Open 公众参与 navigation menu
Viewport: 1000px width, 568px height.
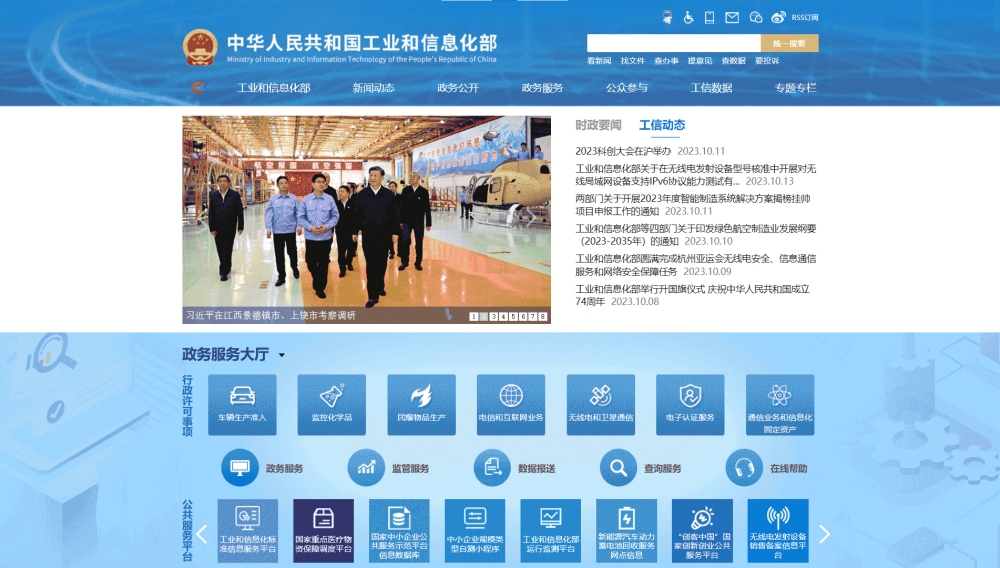click(x=627, y=88)
